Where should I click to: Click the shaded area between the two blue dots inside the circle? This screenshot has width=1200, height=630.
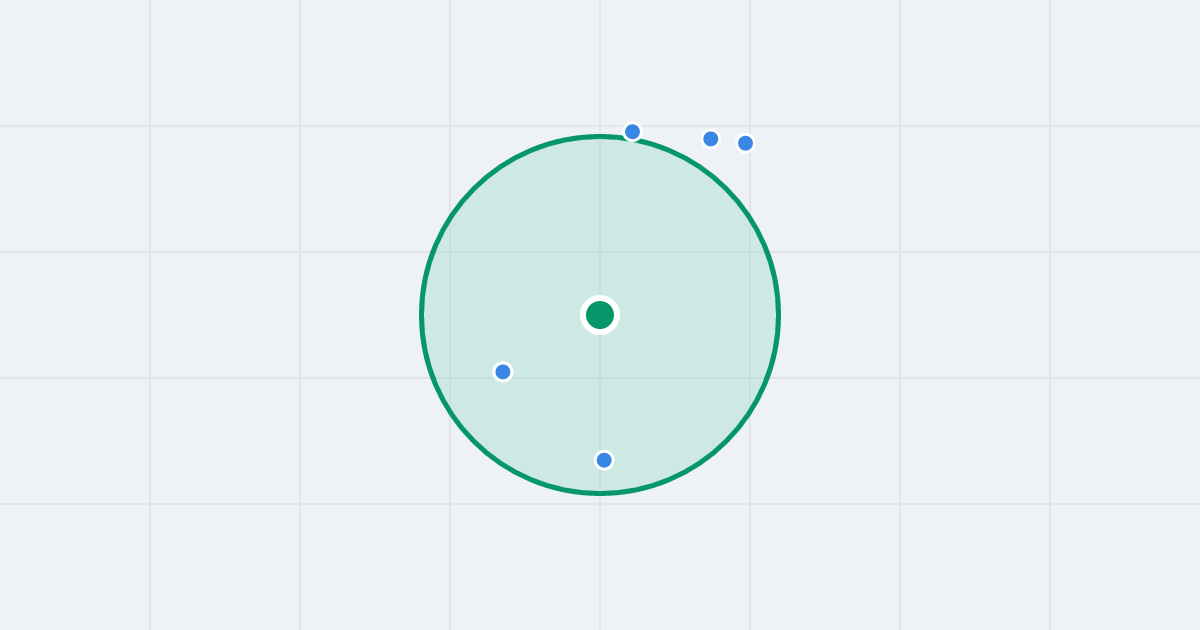(x=554, y=416)
